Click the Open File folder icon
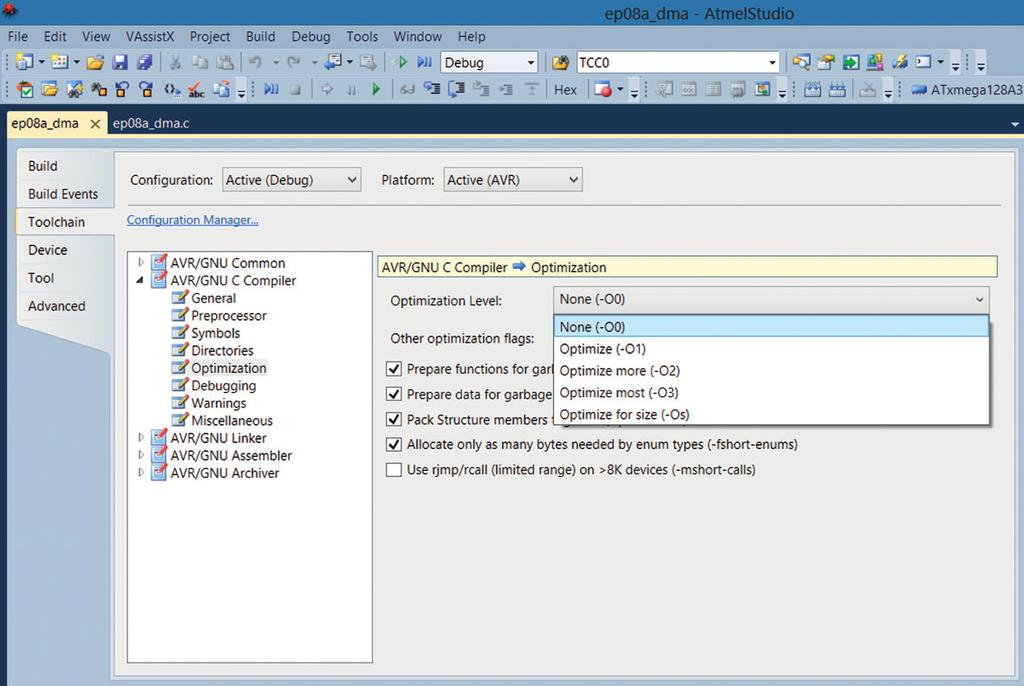1024x686 pixels. (95, 62)
